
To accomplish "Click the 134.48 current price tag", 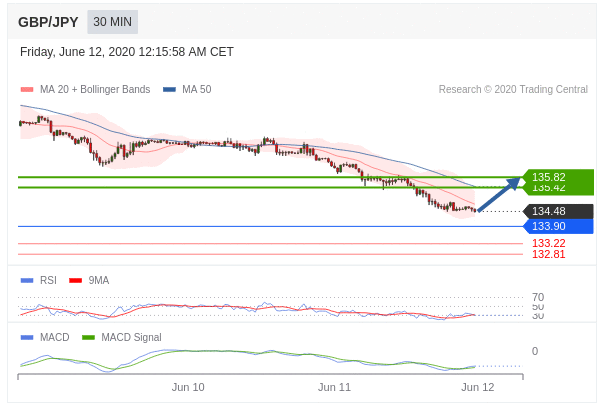I will pyautogui.click(x=558, y=211).
